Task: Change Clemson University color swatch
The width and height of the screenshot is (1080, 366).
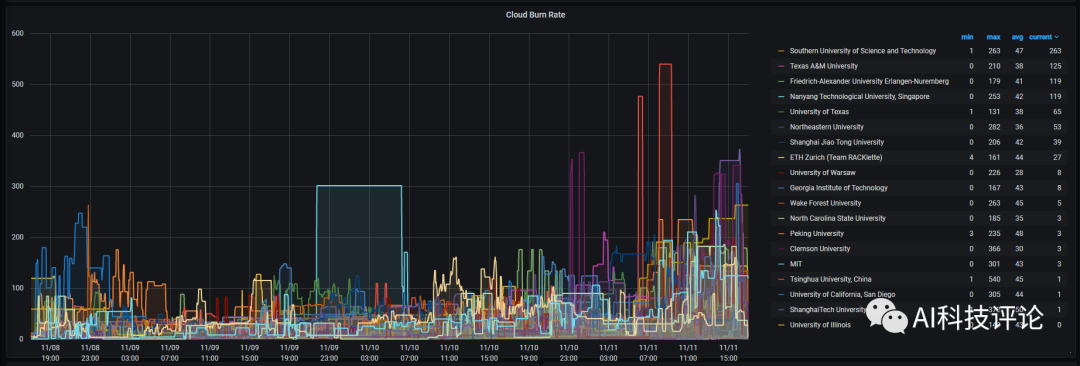Action: pyautogui.click(x=781, y=248)
